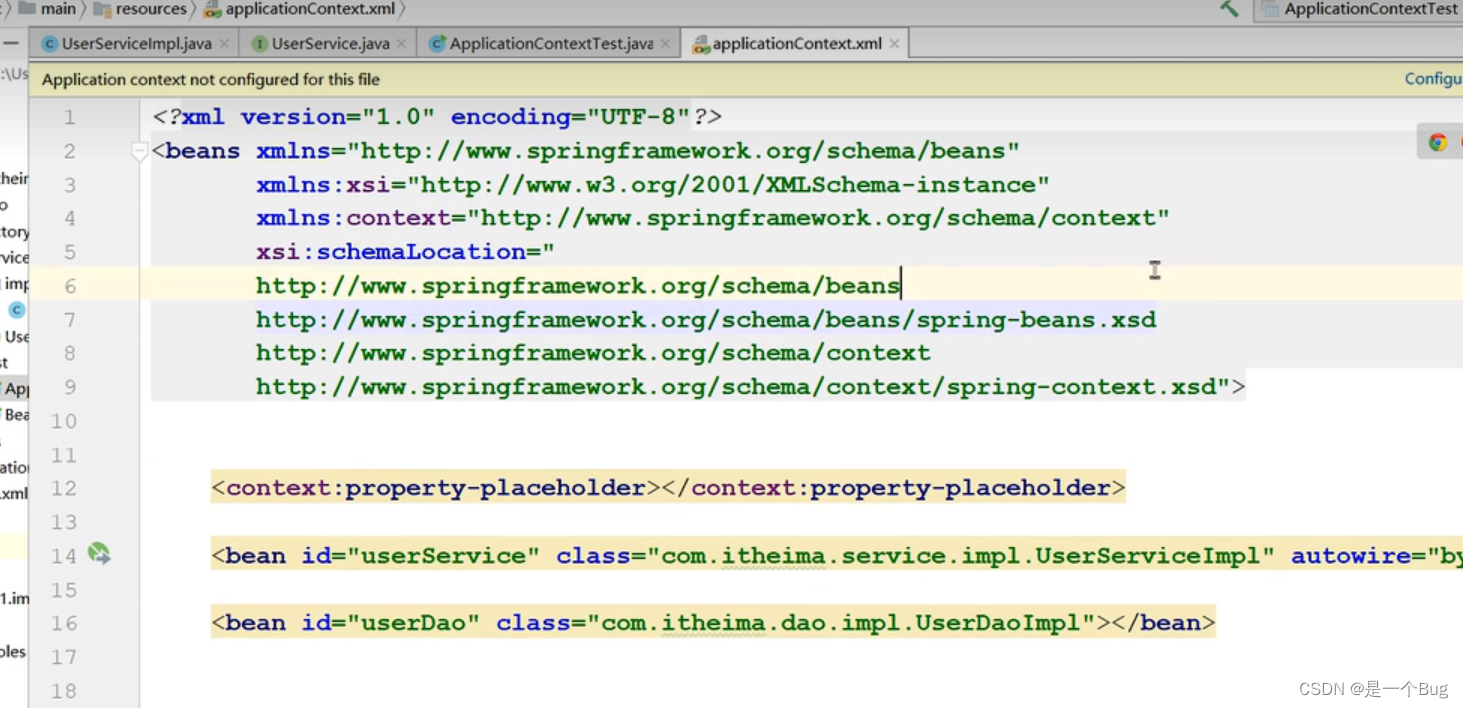Viewport: 1463px width, 708px height.
Task: Click the interface icon on UserService.java tab
Action: point(260,44)
